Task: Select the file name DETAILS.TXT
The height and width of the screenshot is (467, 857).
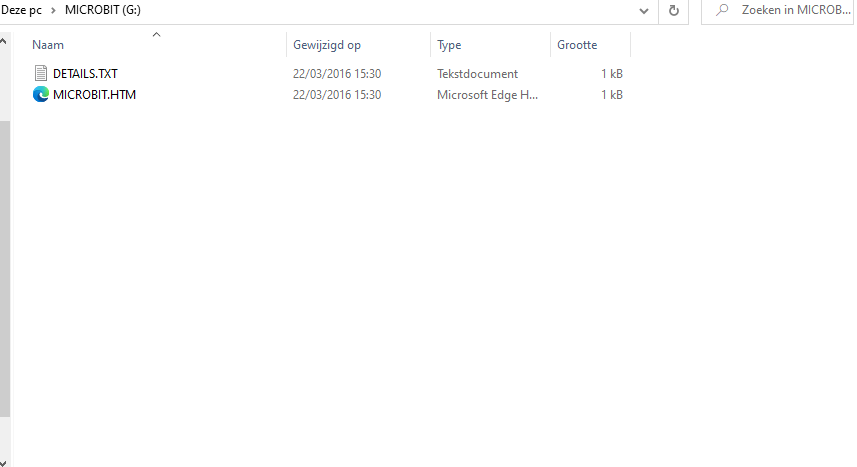Action: pyautogui.click(x=85, y=73)
